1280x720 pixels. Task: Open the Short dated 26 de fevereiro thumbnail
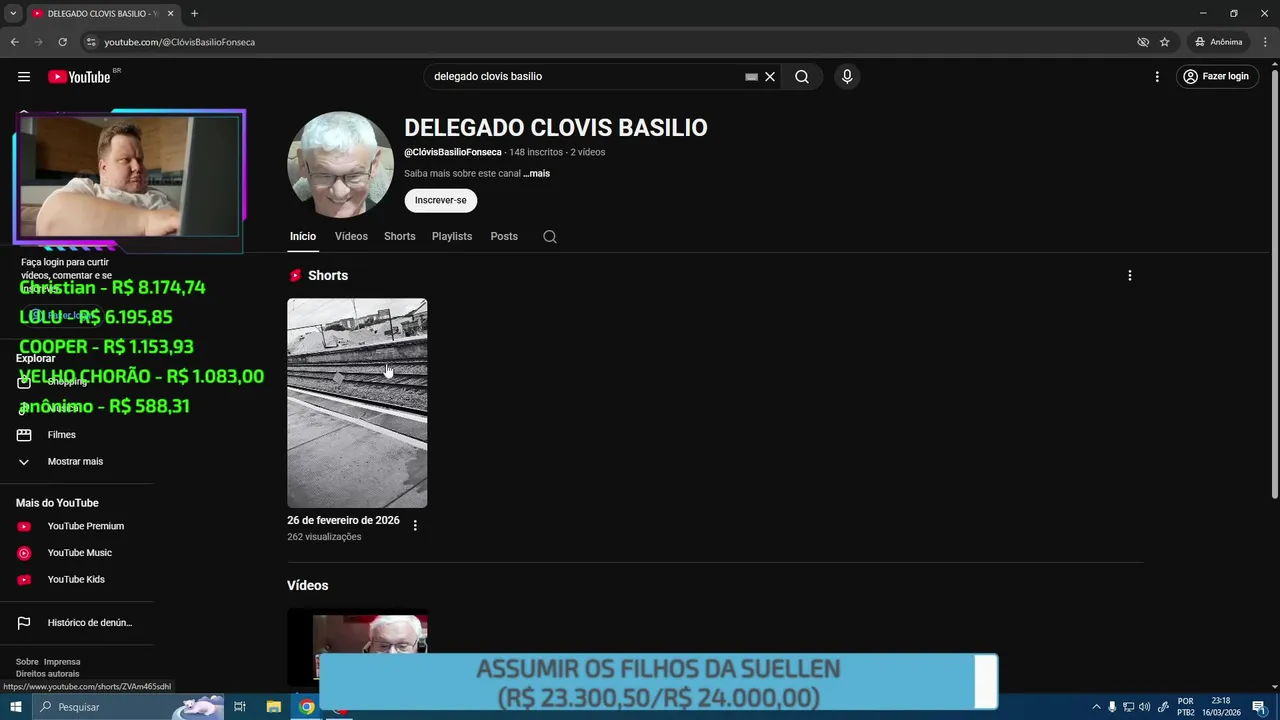357,403
